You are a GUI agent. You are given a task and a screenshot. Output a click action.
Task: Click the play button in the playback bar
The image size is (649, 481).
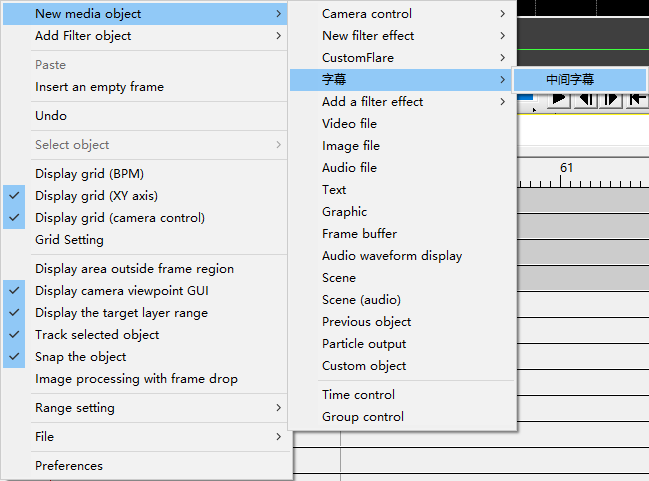(559, 99)
